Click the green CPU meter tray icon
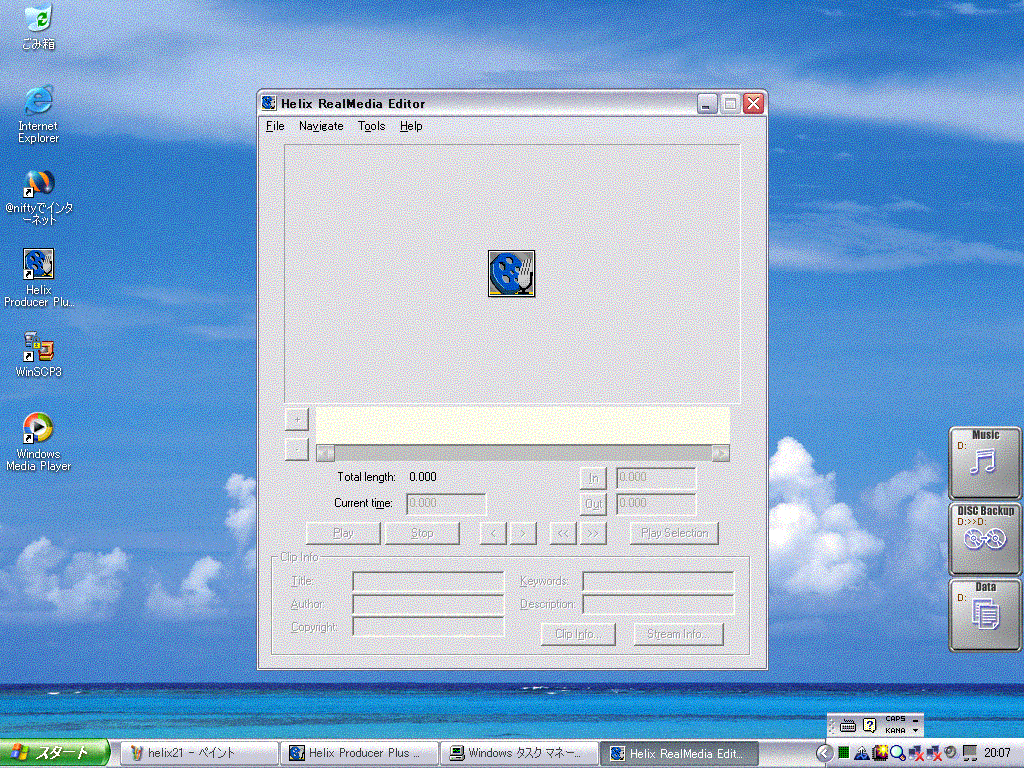 844,753
